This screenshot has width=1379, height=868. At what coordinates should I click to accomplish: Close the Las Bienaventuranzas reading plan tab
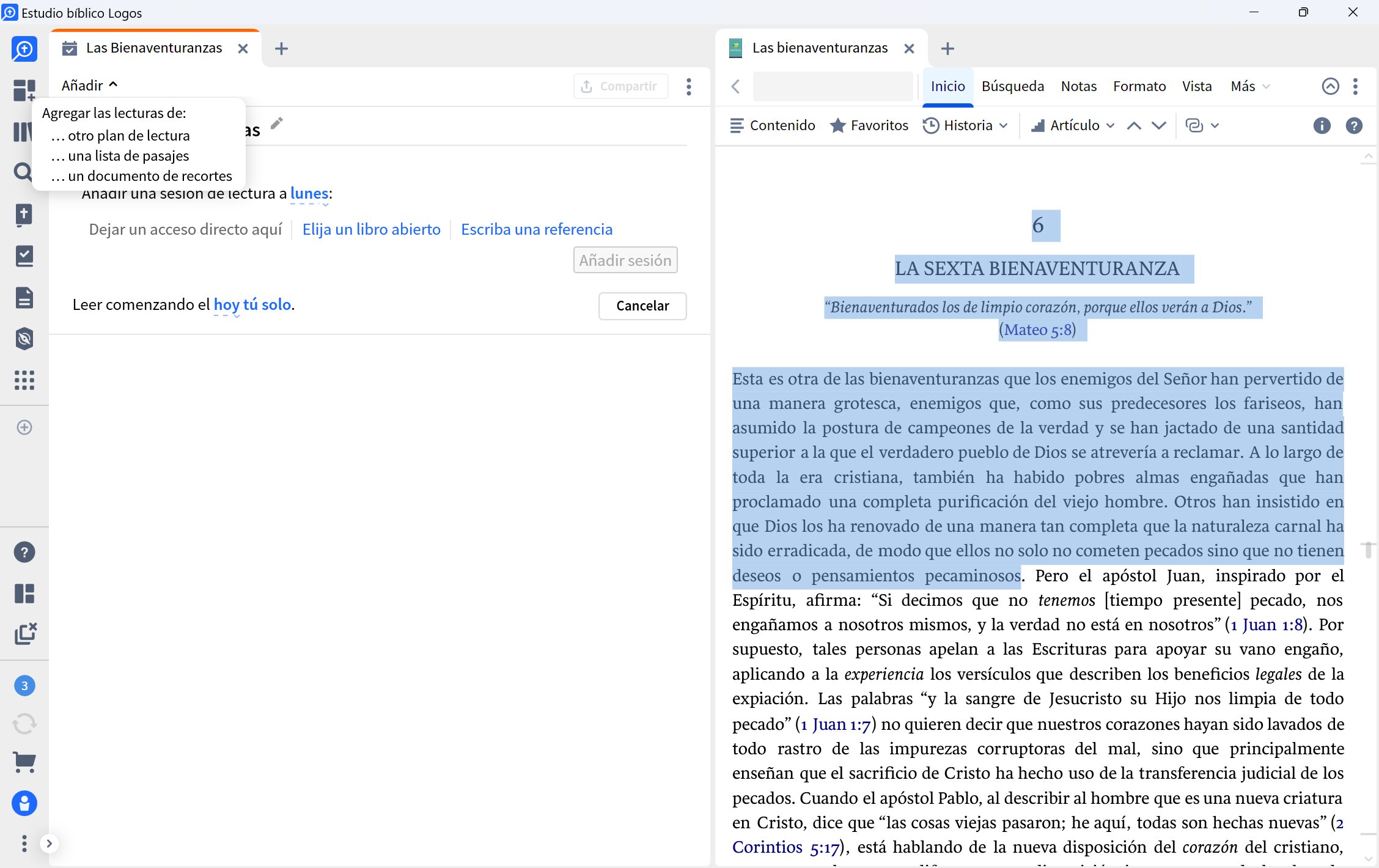[243, 49]
